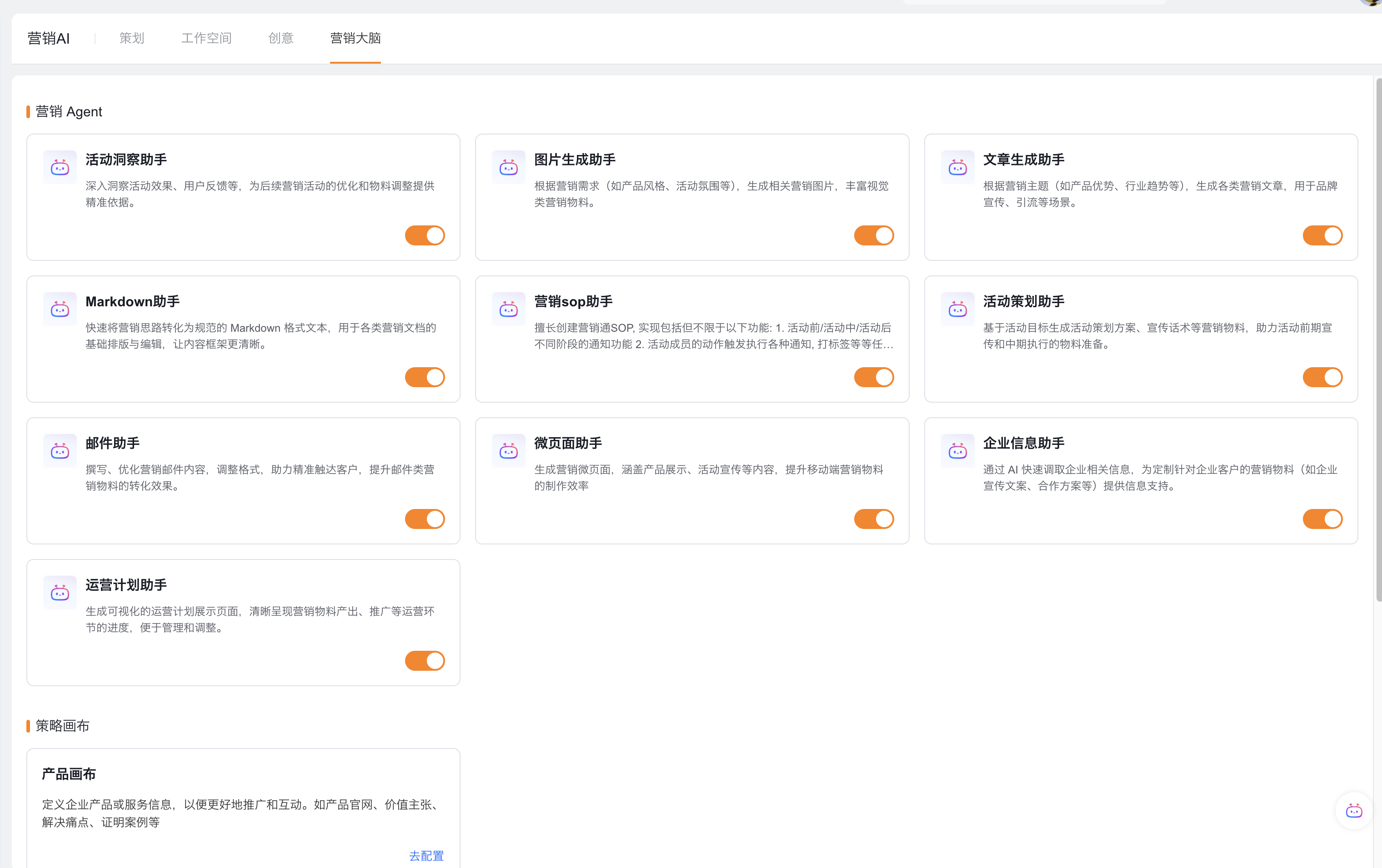The image size is (1382, 868).
Task: Click the 图片生成助手 robot icon
Action: click(x=509, y=168)
